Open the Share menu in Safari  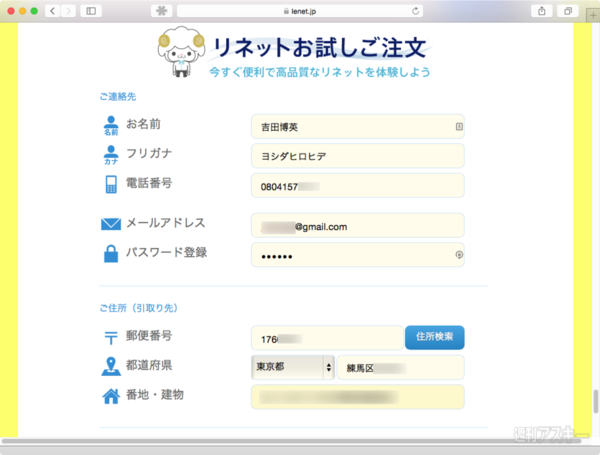(542, 11)
